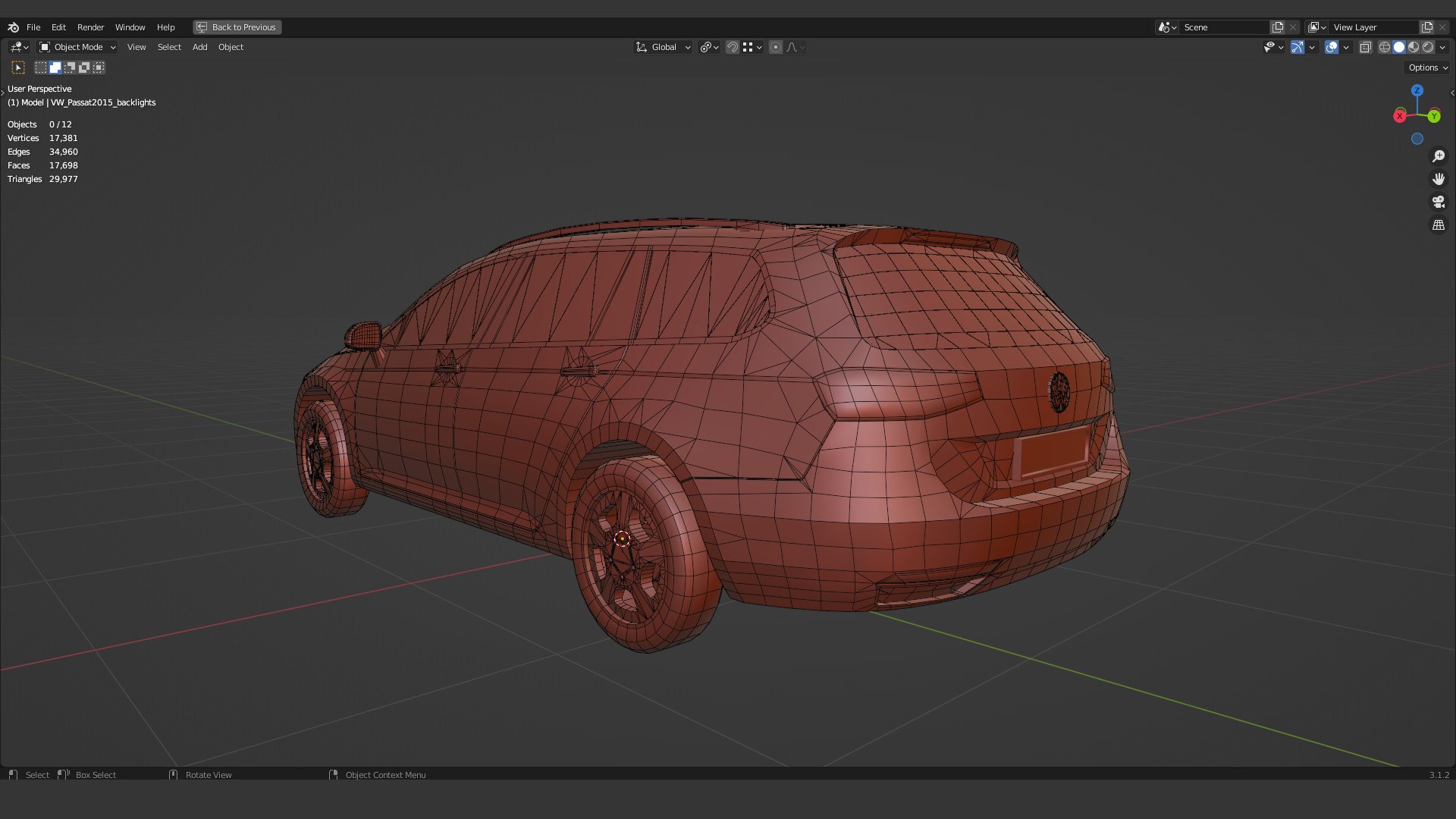Toggle show overlays button

tap(1332, 47)
